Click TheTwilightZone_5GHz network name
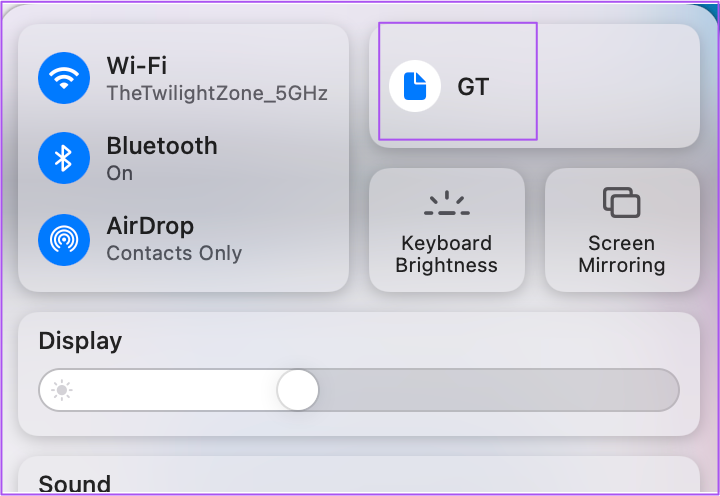 click(x=217, y=93)
